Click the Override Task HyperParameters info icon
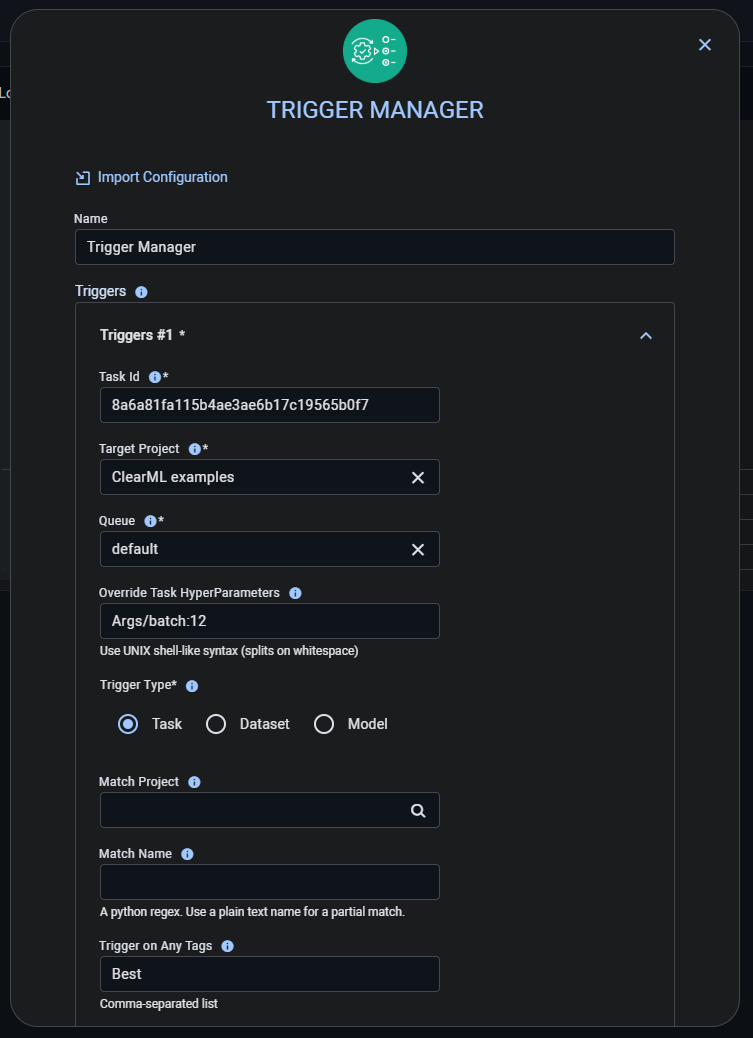The image size is (753, 1038). [295, 593]
